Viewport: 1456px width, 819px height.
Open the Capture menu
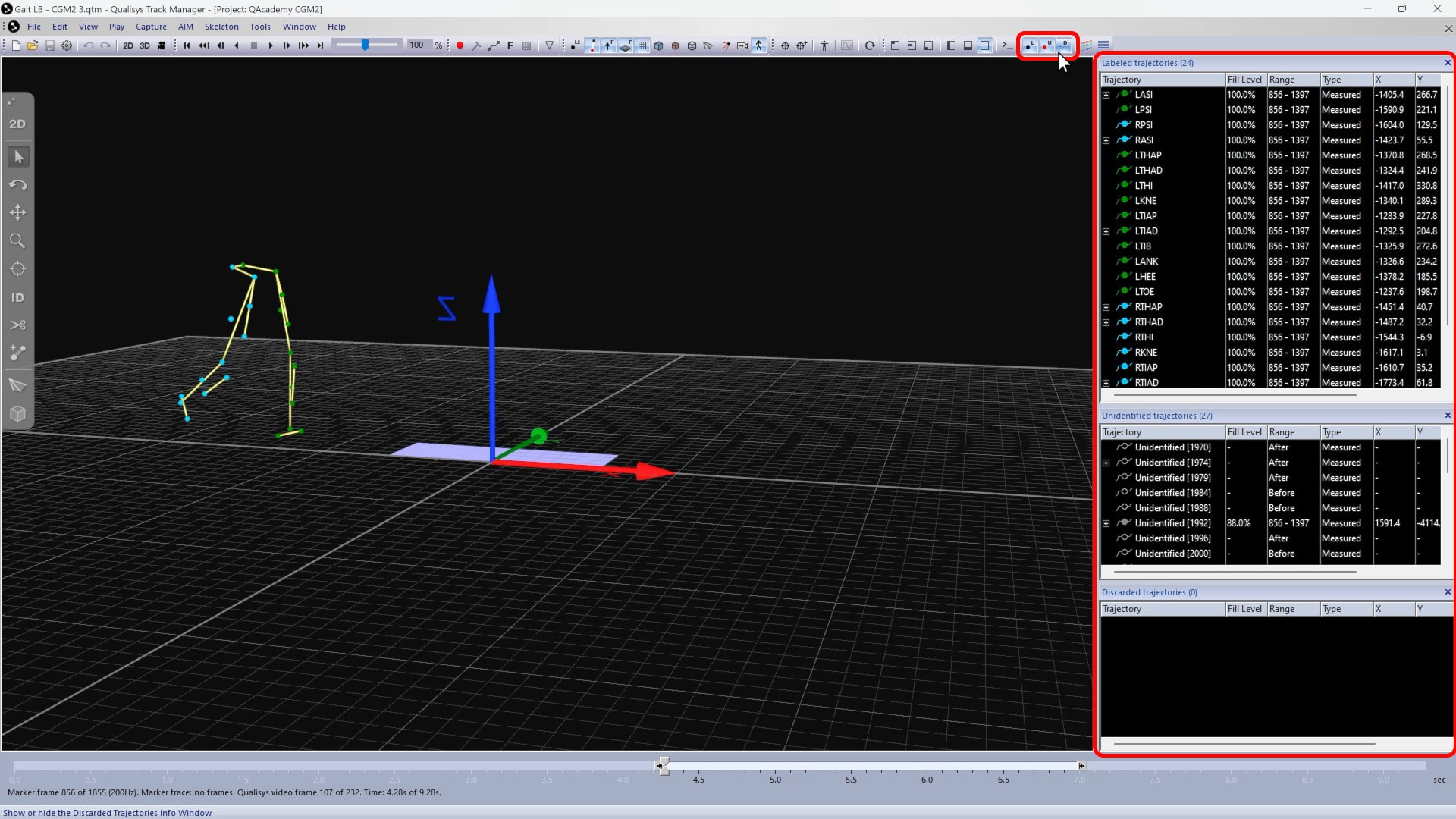pyautogui.click(x=151, y=27)
